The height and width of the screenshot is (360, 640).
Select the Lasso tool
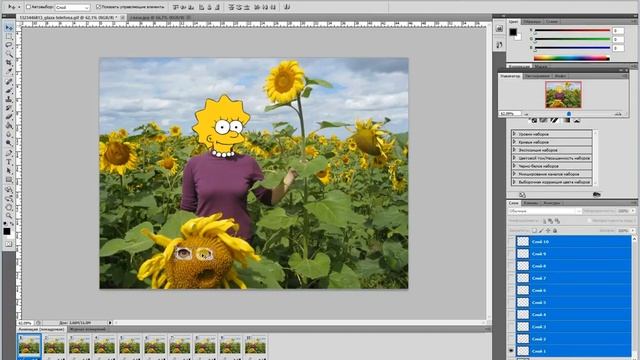pyautogui.click(x=9, y=45)
